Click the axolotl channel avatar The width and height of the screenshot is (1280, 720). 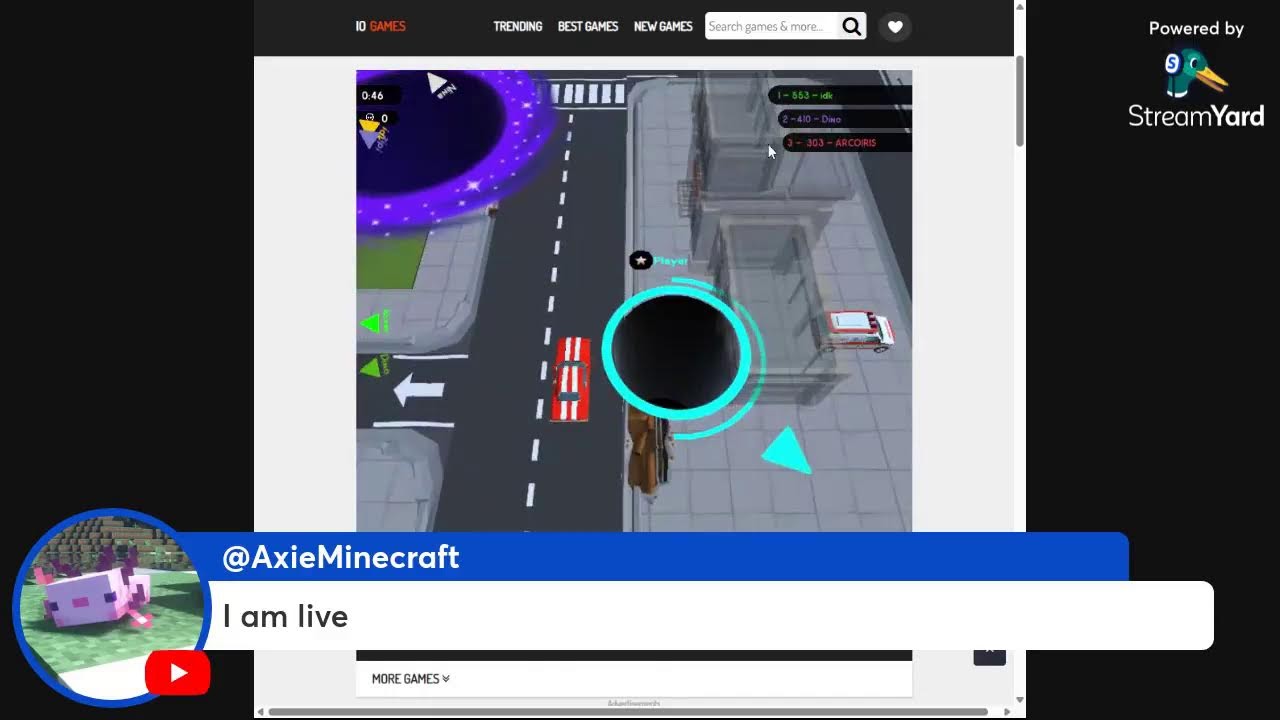pos(110,607)
